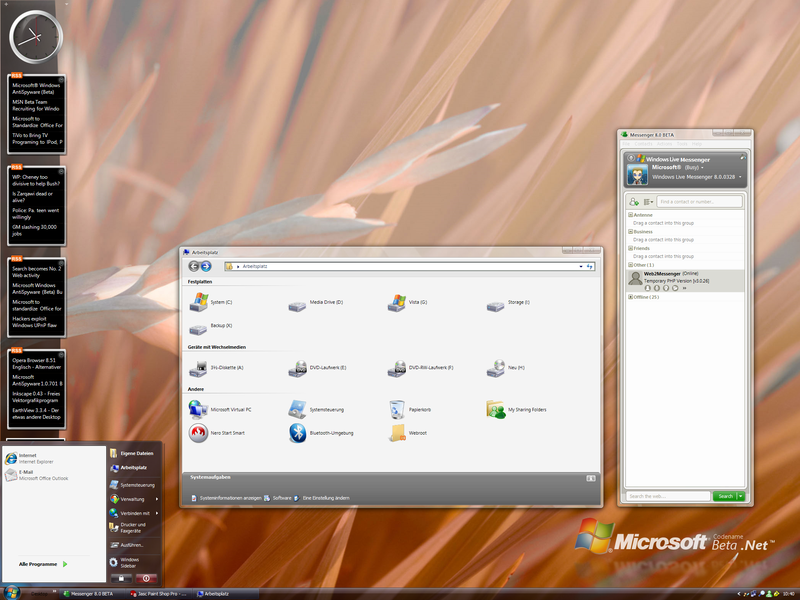Open My Sharing Folders icon

(x=496, y=409)
